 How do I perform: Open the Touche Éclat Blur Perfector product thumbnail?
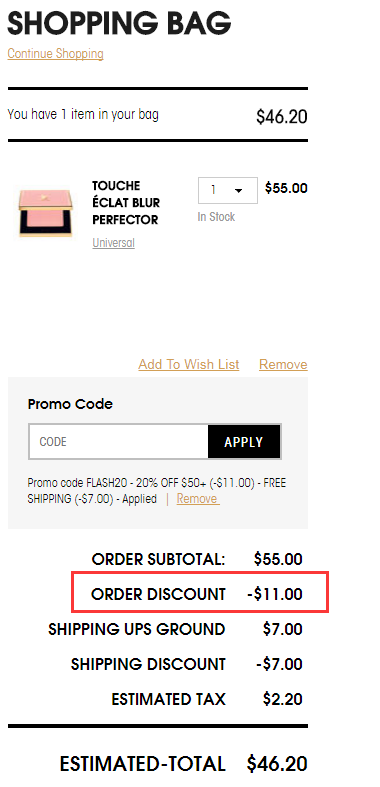(46, 212)
